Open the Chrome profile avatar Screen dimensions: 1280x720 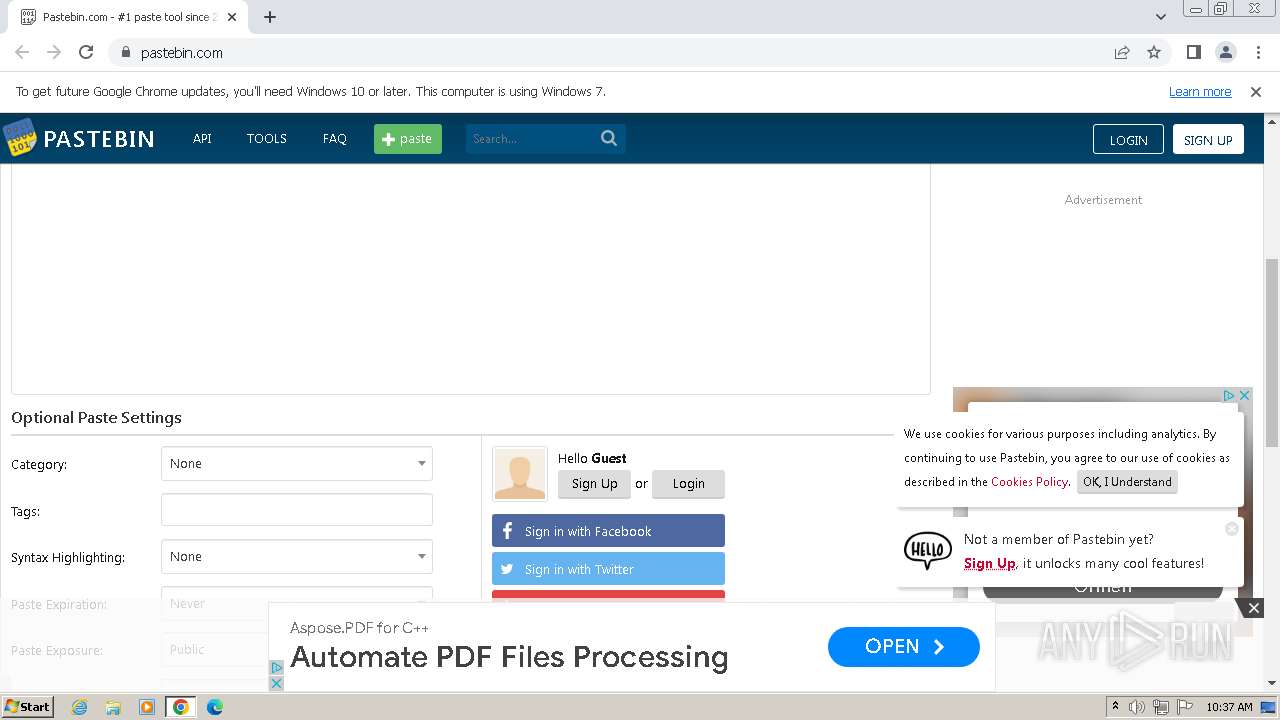coord(1226,52)
